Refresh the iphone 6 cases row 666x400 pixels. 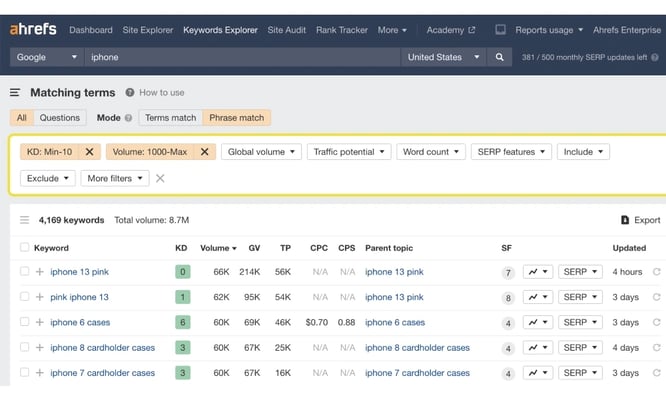[x=657, y=322]
